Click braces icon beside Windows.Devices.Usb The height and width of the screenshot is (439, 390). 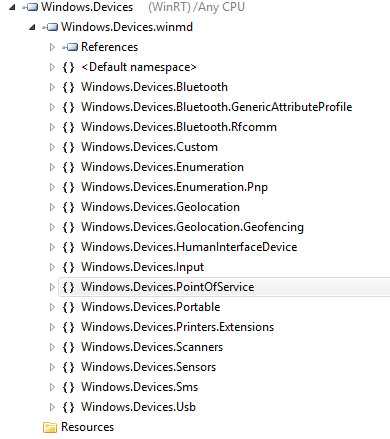pyautogui.click(x=68, y=407)
